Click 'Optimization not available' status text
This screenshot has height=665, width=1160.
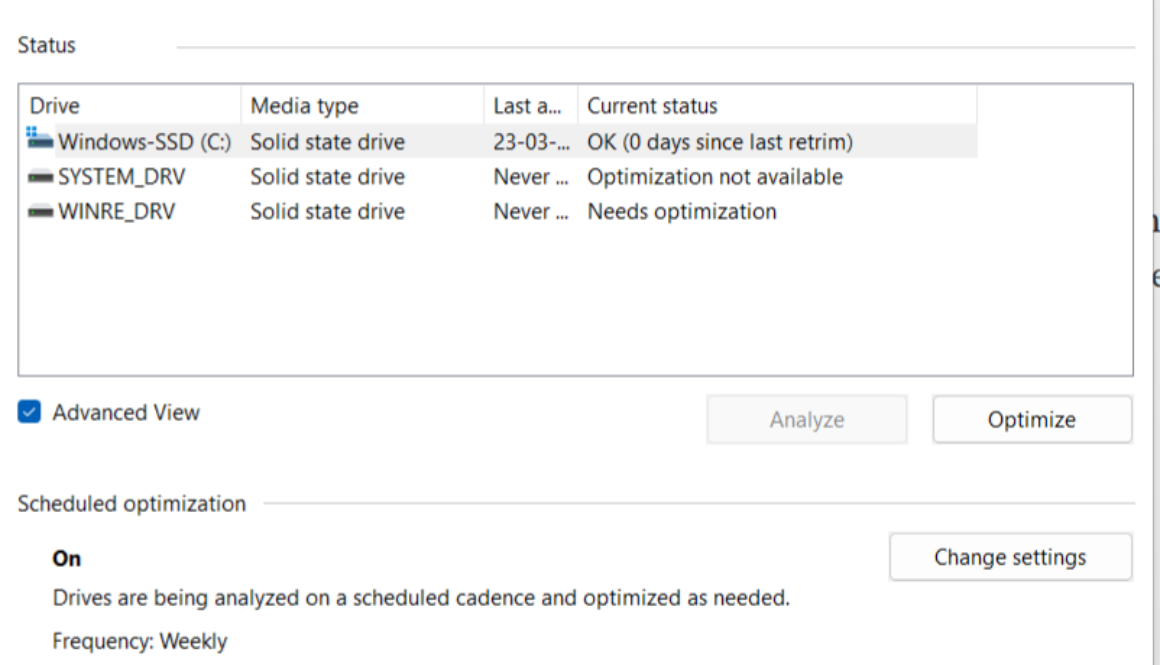714,177
